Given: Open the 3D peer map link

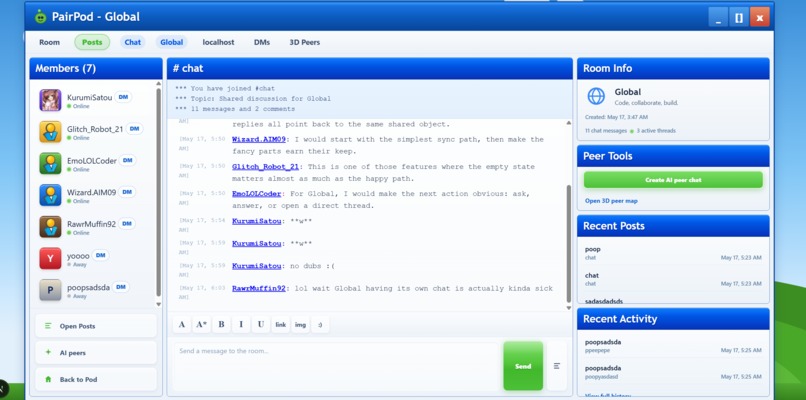Looking at the screenshot, I should pyautogui.click(x=611, y=201).
